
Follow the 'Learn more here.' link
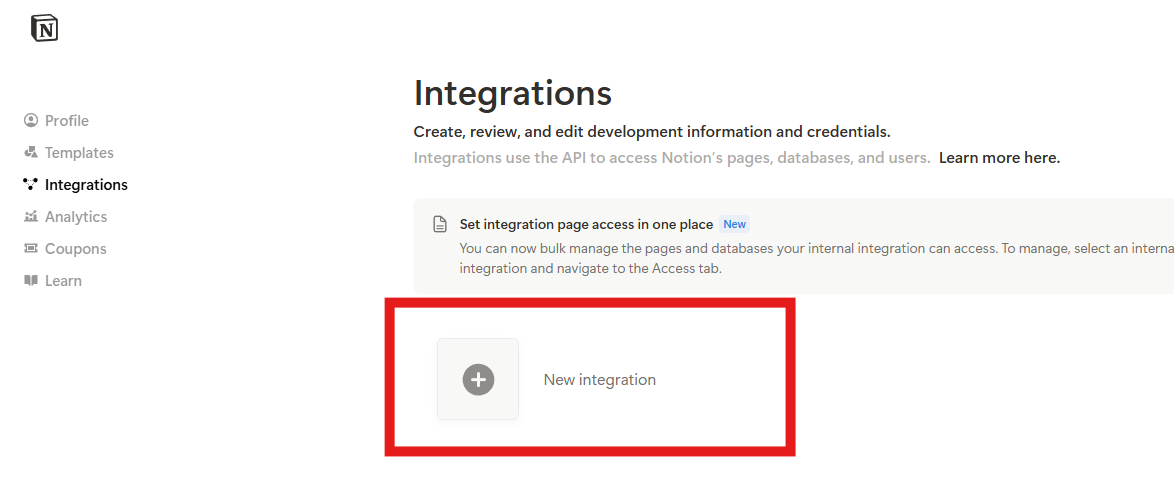[x=1000, y=158]
